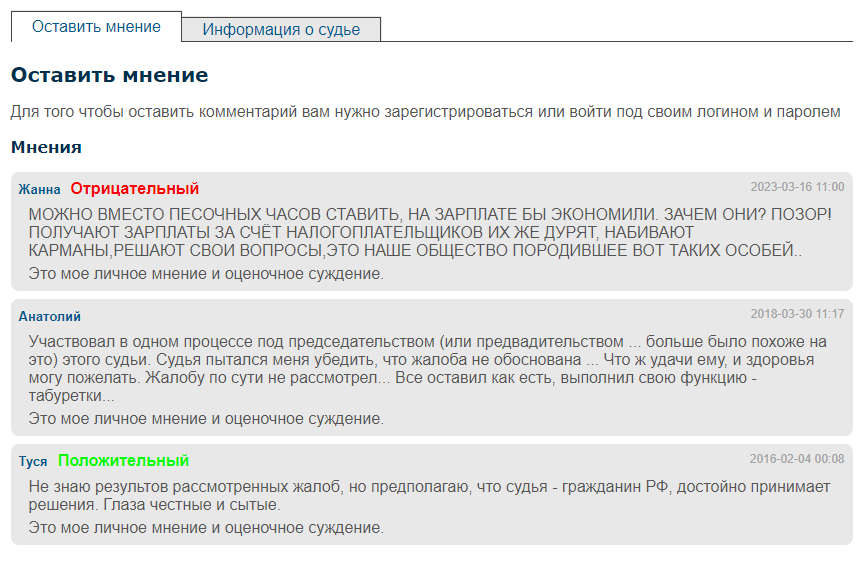Click the red Отрицательный rating label
The width and height of the screenshot is (864, 561).
(134, 188)
